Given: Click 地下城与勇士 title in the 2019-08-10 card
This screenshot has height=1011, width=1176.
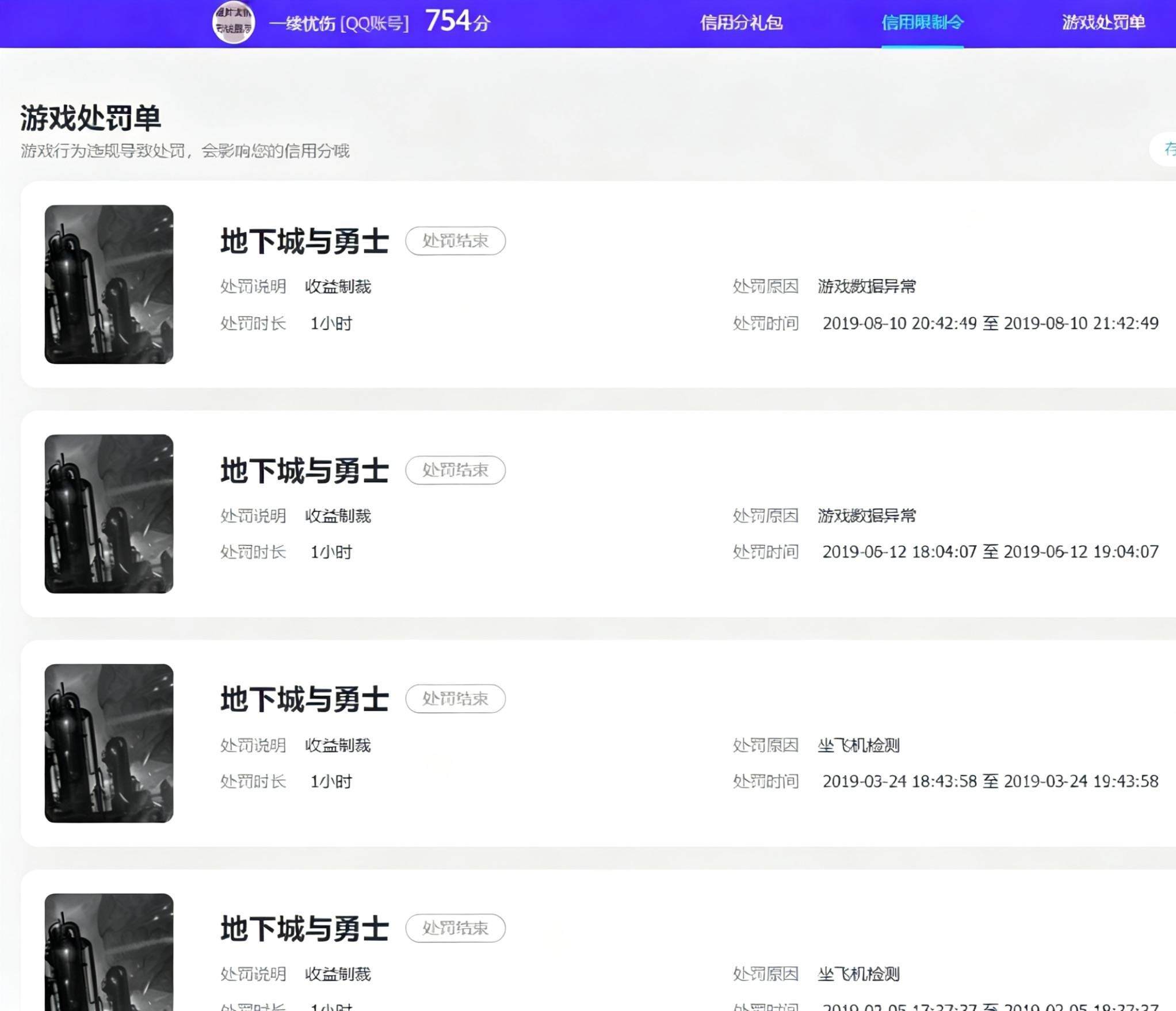Looking at the screenshot, I should (304, 241).
